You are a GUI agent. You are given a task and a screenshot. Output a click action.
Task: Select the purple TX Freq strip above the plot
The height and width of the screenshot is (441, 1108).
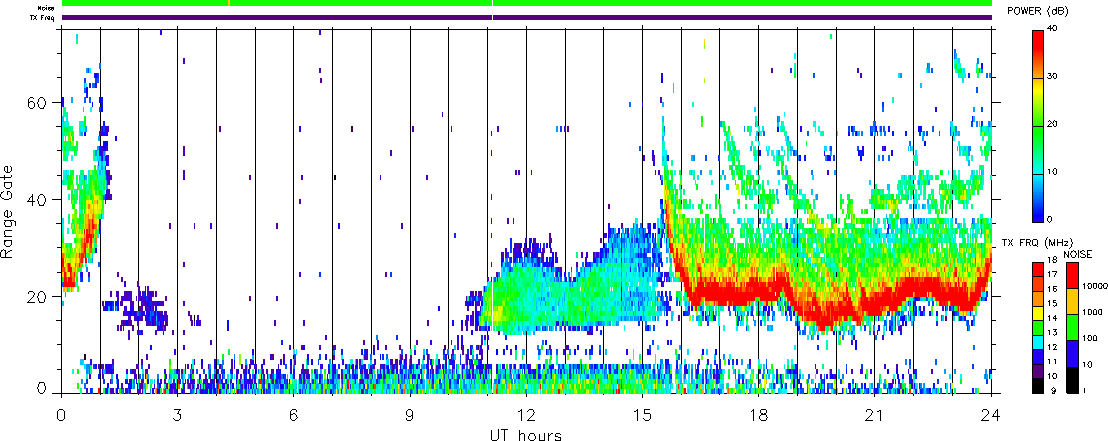(527, 16)
